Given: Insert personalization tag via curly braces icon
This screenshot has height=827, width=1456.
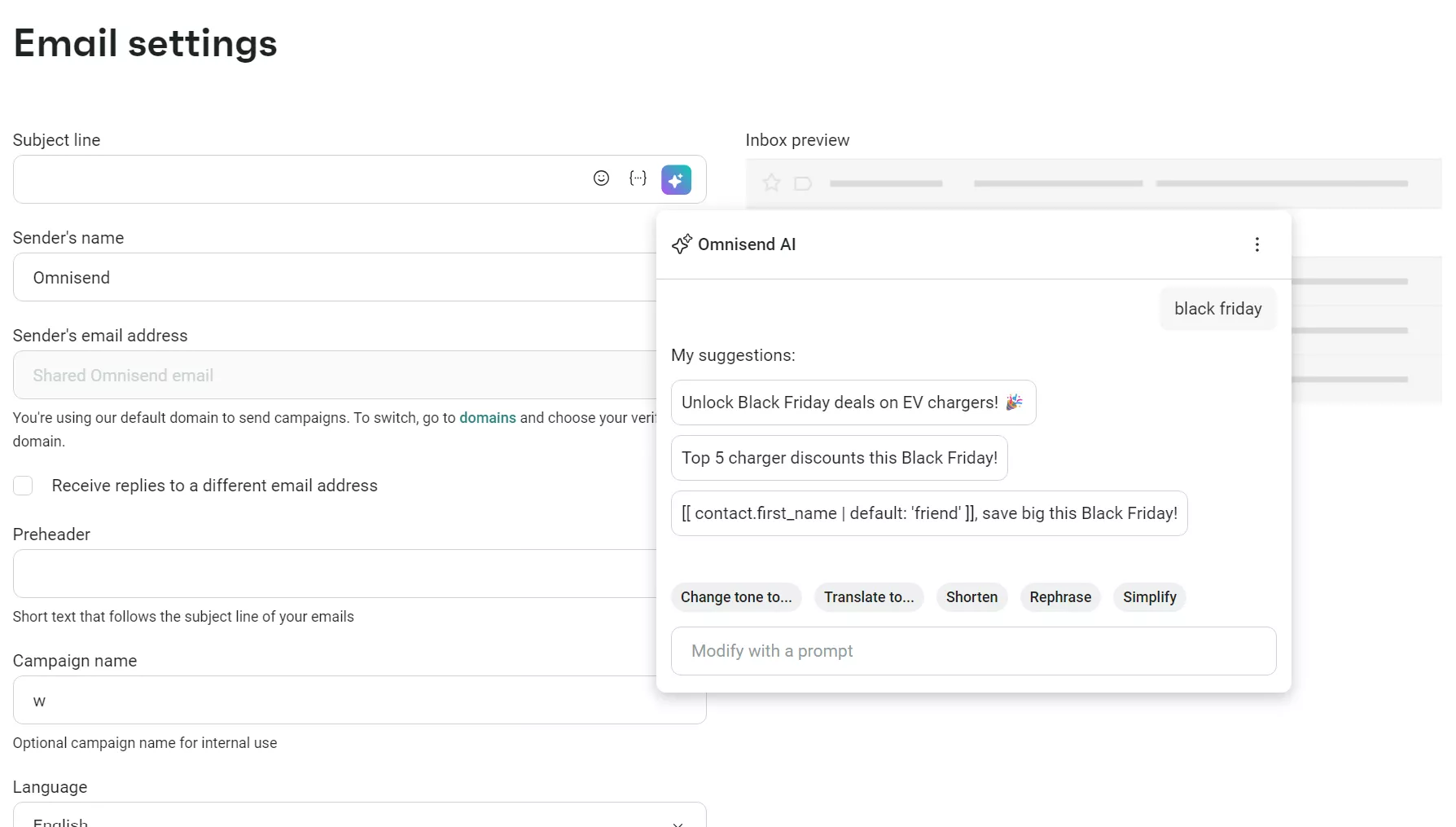Looking at the screenshot, I should tap(638, 178).
